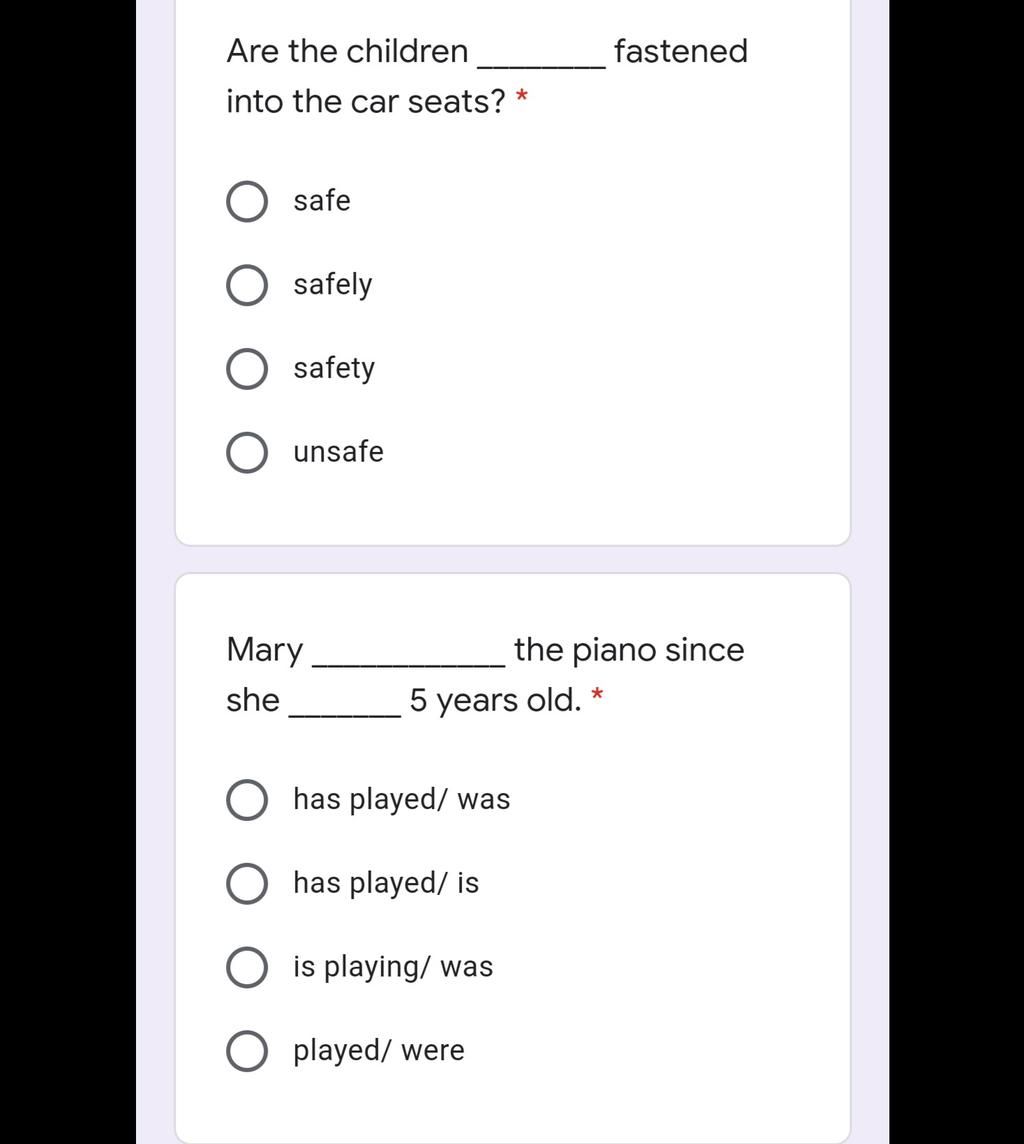The height and width of the screenshot is (1144, 1024).
Task: Click the "Are the children" question text
Action: pyautogui.click(x=347, y=51)
